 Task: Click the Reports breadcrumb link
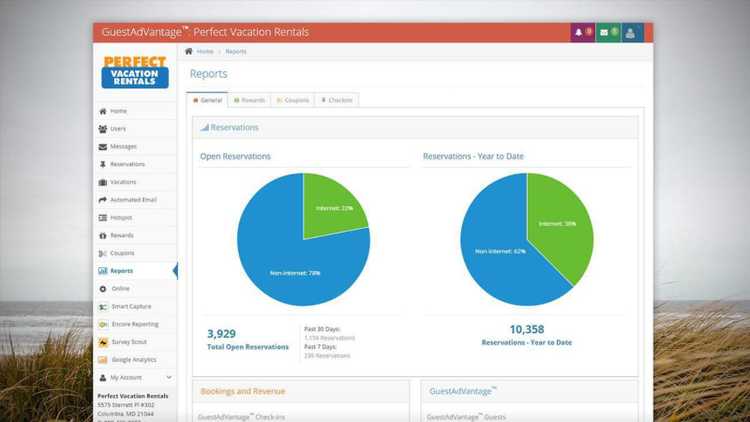click(x=236, y=51)
